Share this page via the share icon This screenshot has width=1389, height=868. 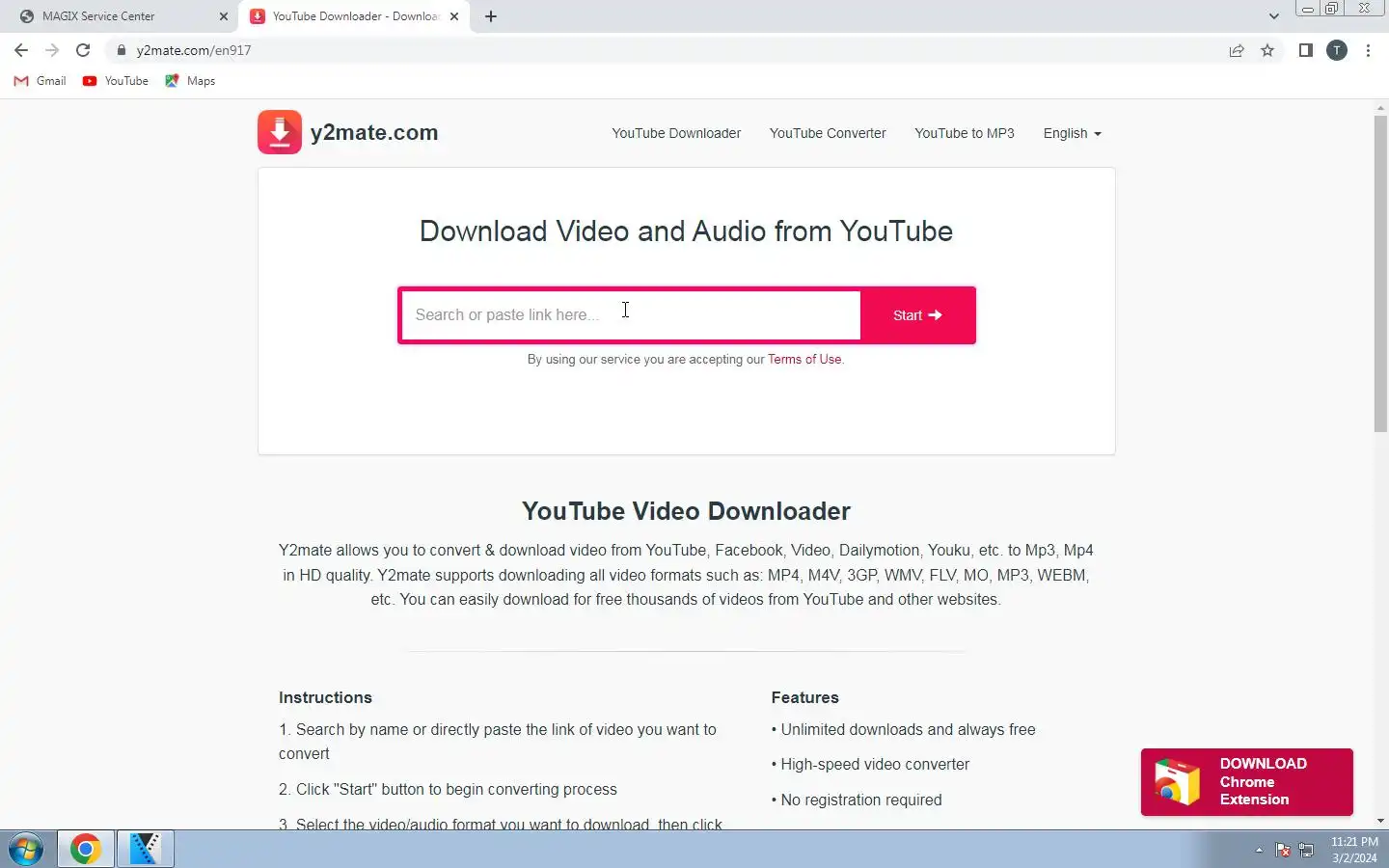[x=1237, y=50]
